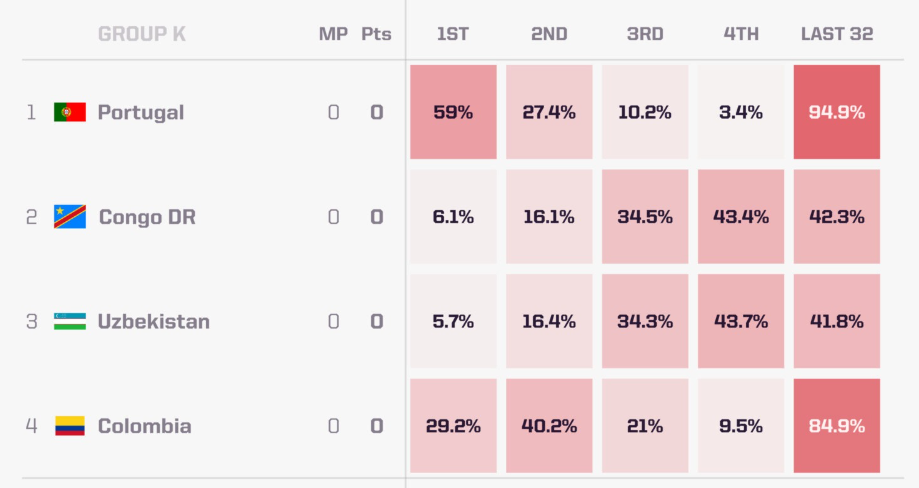The width and height of the screenshot is (919, 488).
Task: Open the Congo DR team link
Action: pos(147,217)
